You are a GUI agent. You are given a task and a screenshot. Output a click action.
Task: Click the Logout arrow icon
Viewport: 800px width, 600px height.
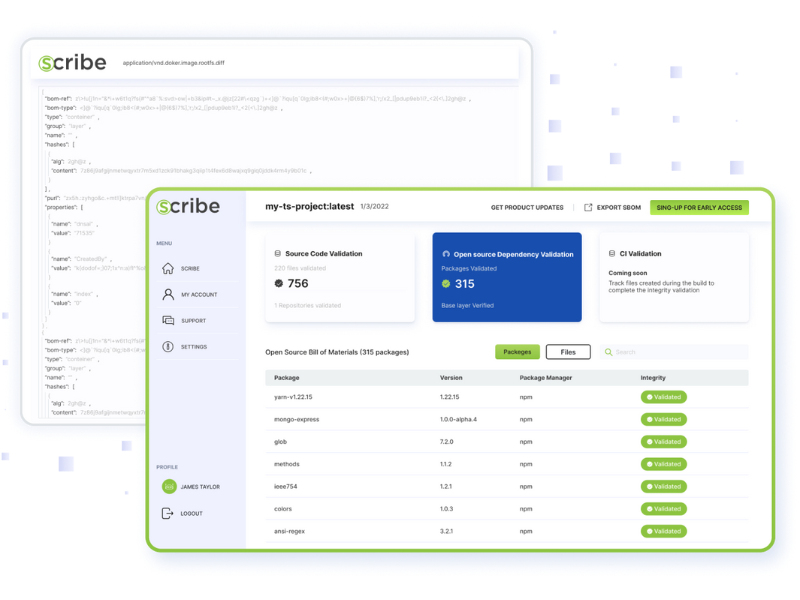pos(167,513)
